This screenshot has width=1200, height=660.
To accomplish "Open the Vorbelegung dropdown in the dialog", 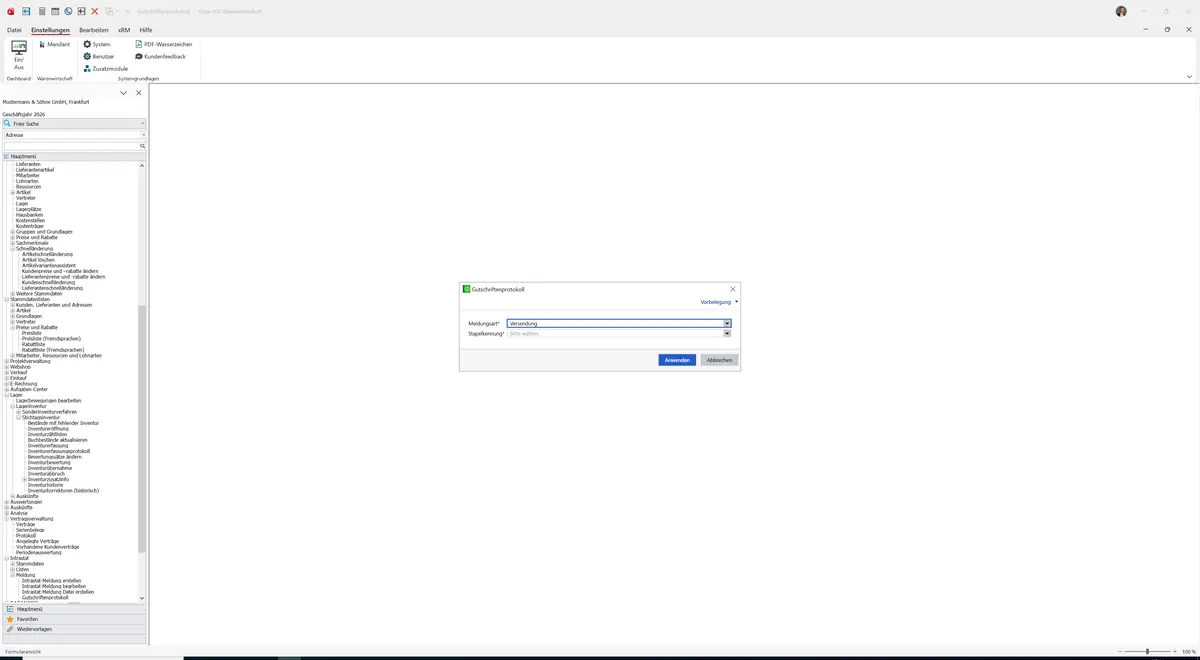I will tap(719, 302).
